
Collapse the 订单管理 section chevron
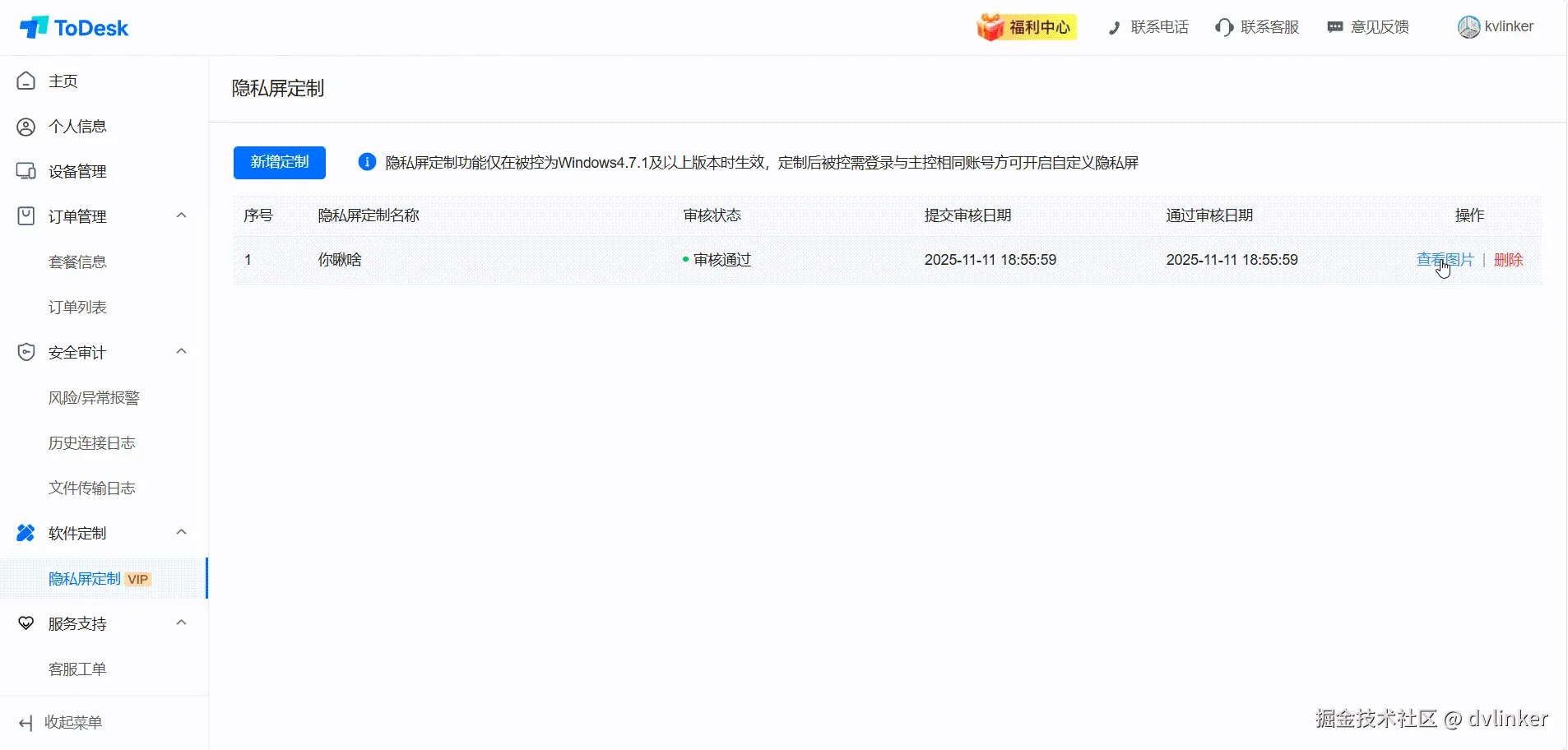[x=182, y=215]
